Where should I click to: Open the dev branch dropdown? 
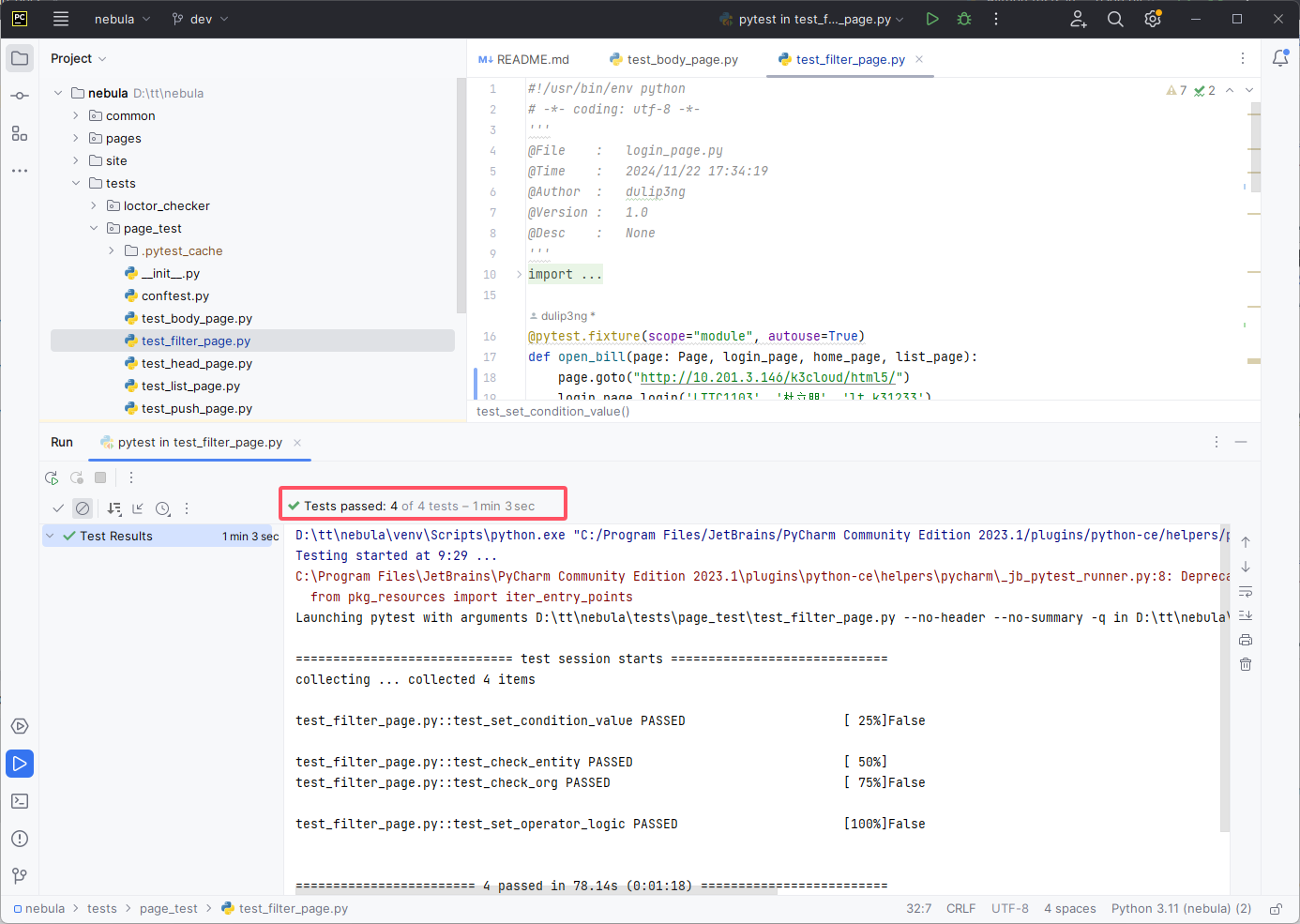tap(200, 19)
